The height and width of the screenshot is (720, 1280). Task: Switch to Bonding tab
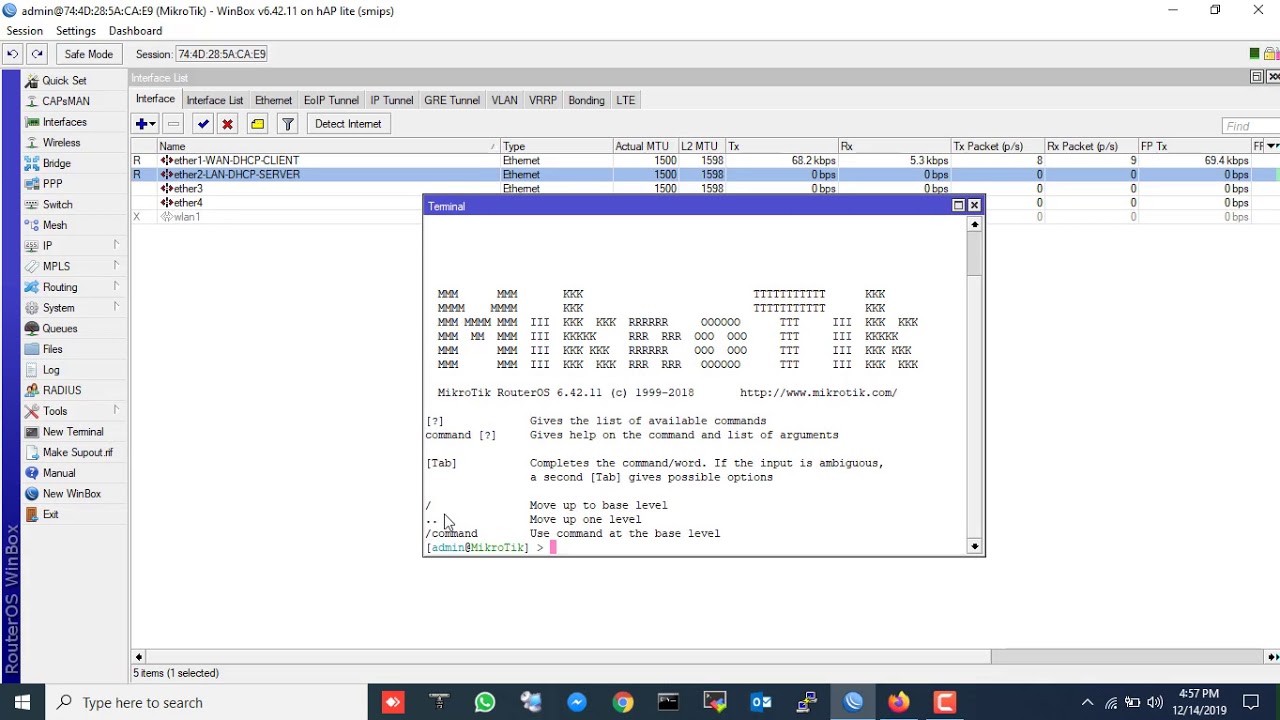point(586,100)
